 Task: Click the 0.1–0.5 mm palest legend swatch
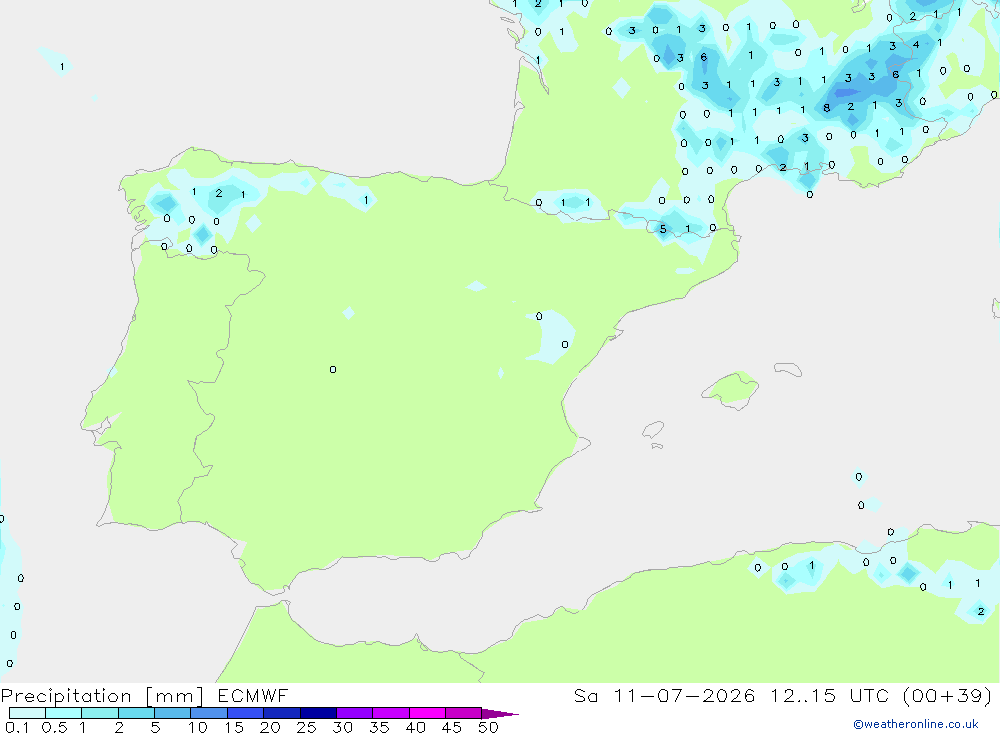(x=27, y=713)
